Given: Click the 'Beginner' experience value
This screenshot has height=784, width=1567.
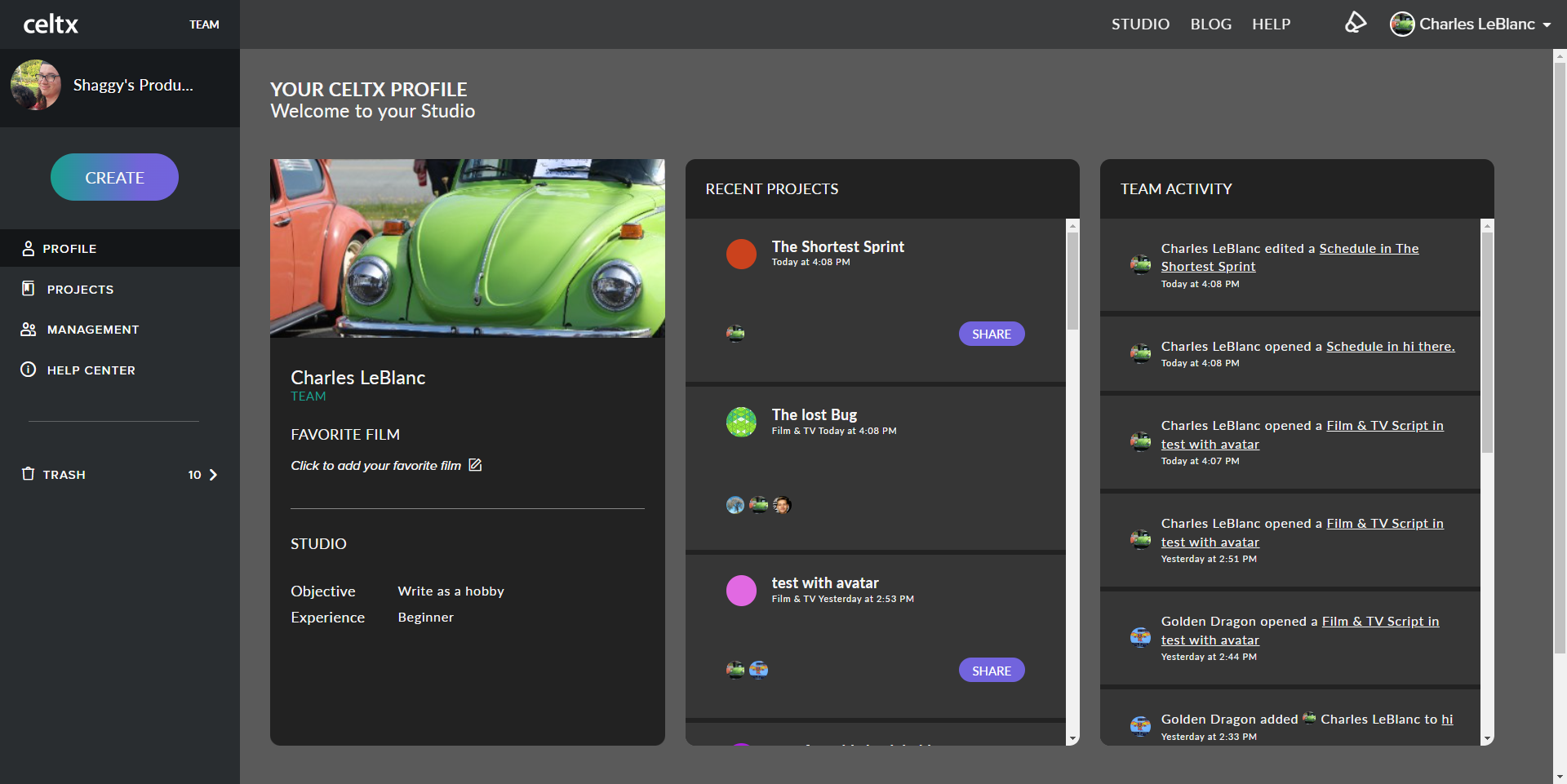Looking at the screenshot, I should [x=425, y=618].
